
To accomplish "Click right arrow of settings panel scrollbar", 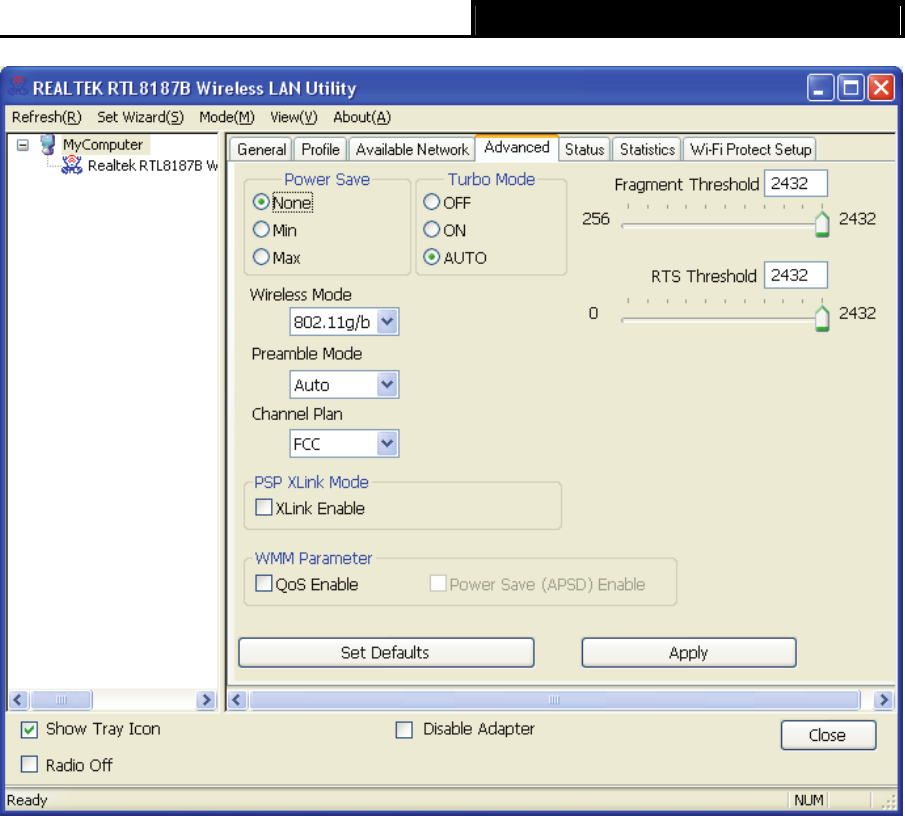I will click(883, 700).
